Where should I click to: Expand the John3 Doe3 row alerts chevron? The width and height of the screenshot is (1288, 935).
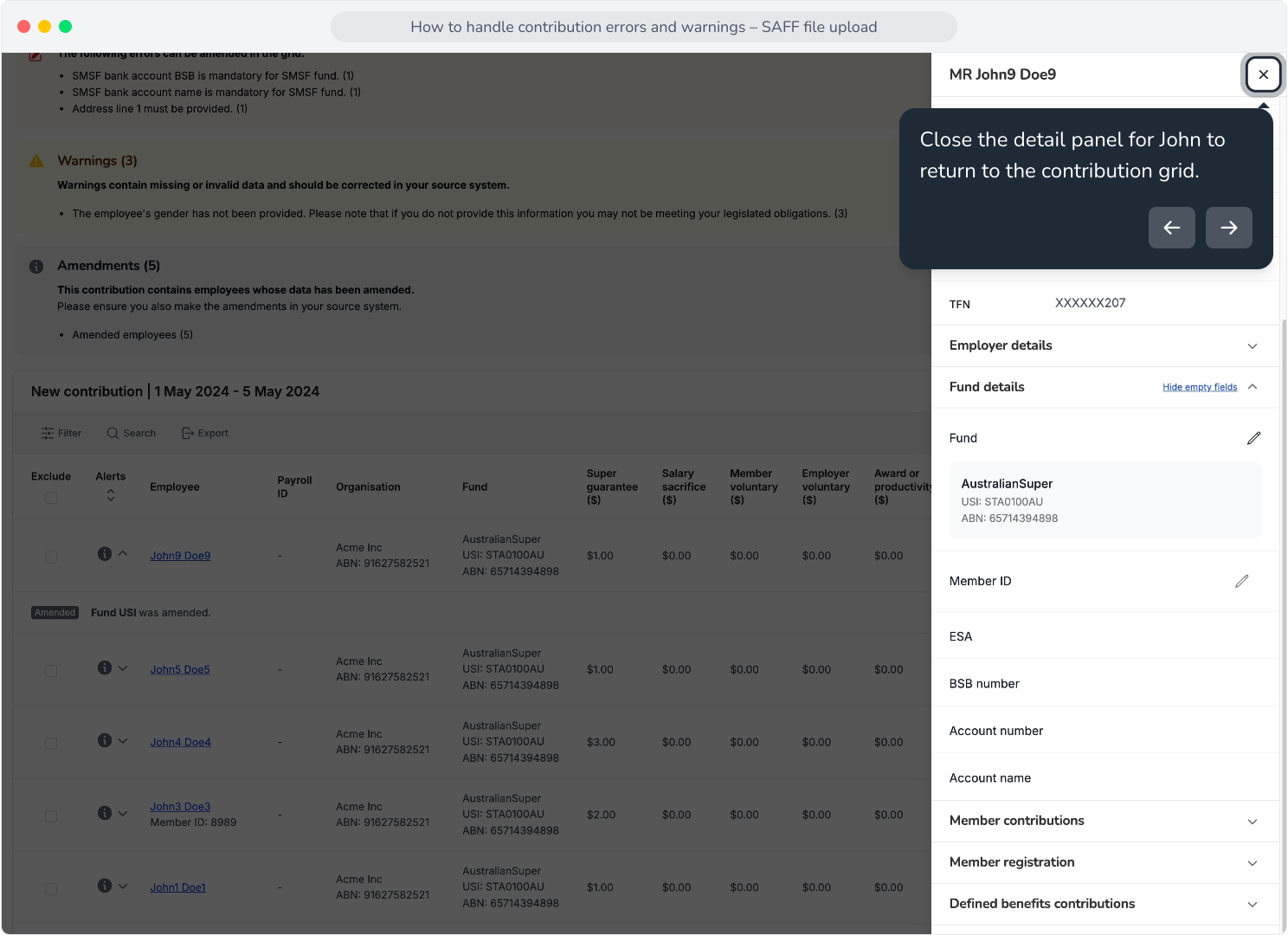123,814
